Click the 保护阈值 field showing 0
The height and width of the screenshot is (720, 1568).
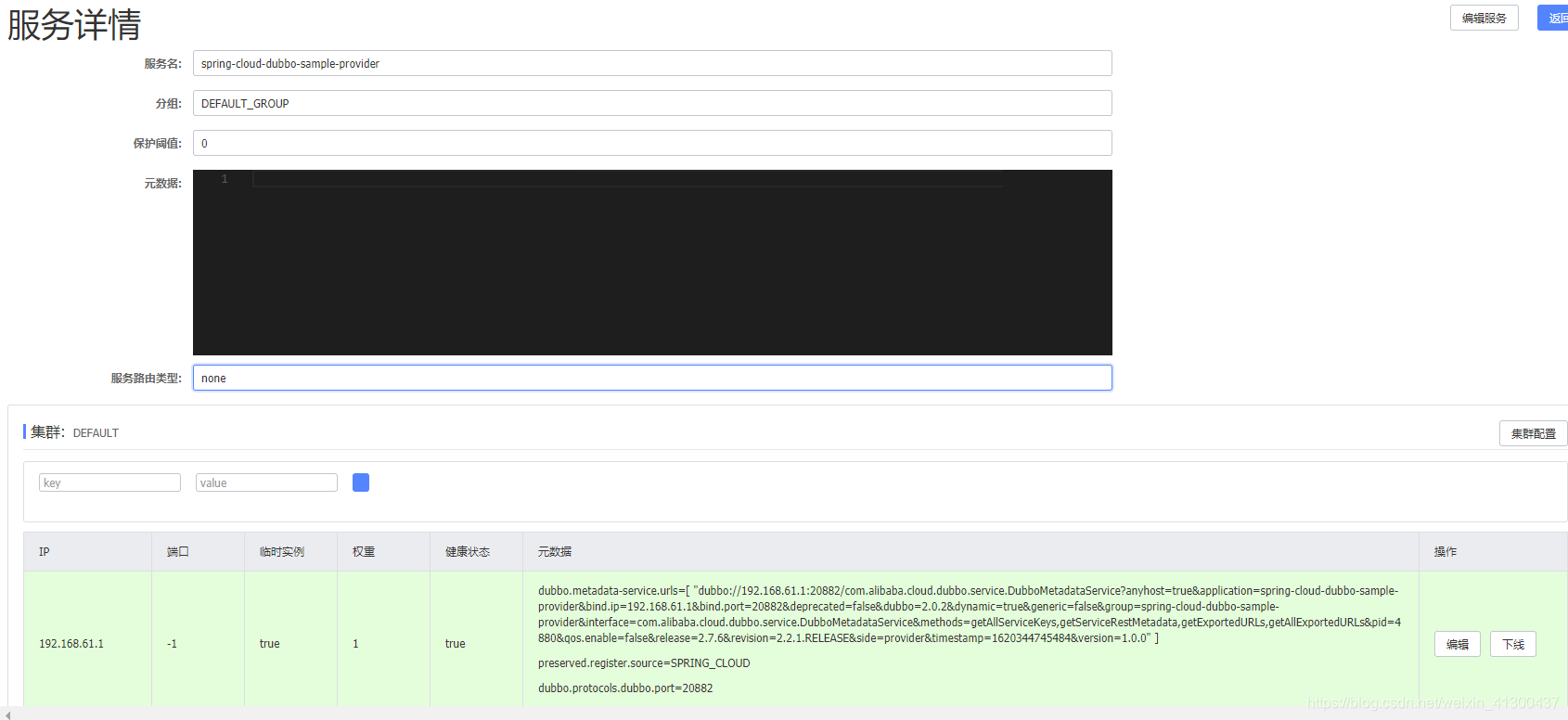(x=652, y=143)
